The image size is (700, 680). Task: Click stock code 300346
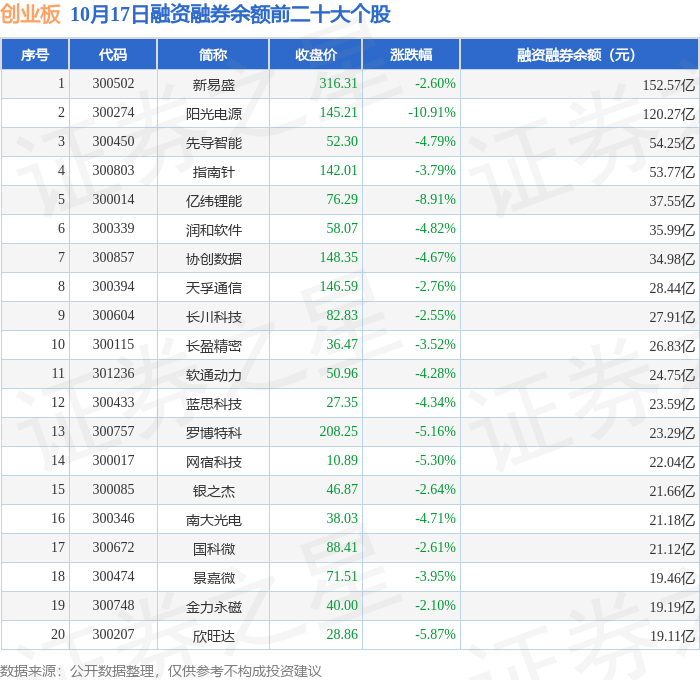coord(113,519)
